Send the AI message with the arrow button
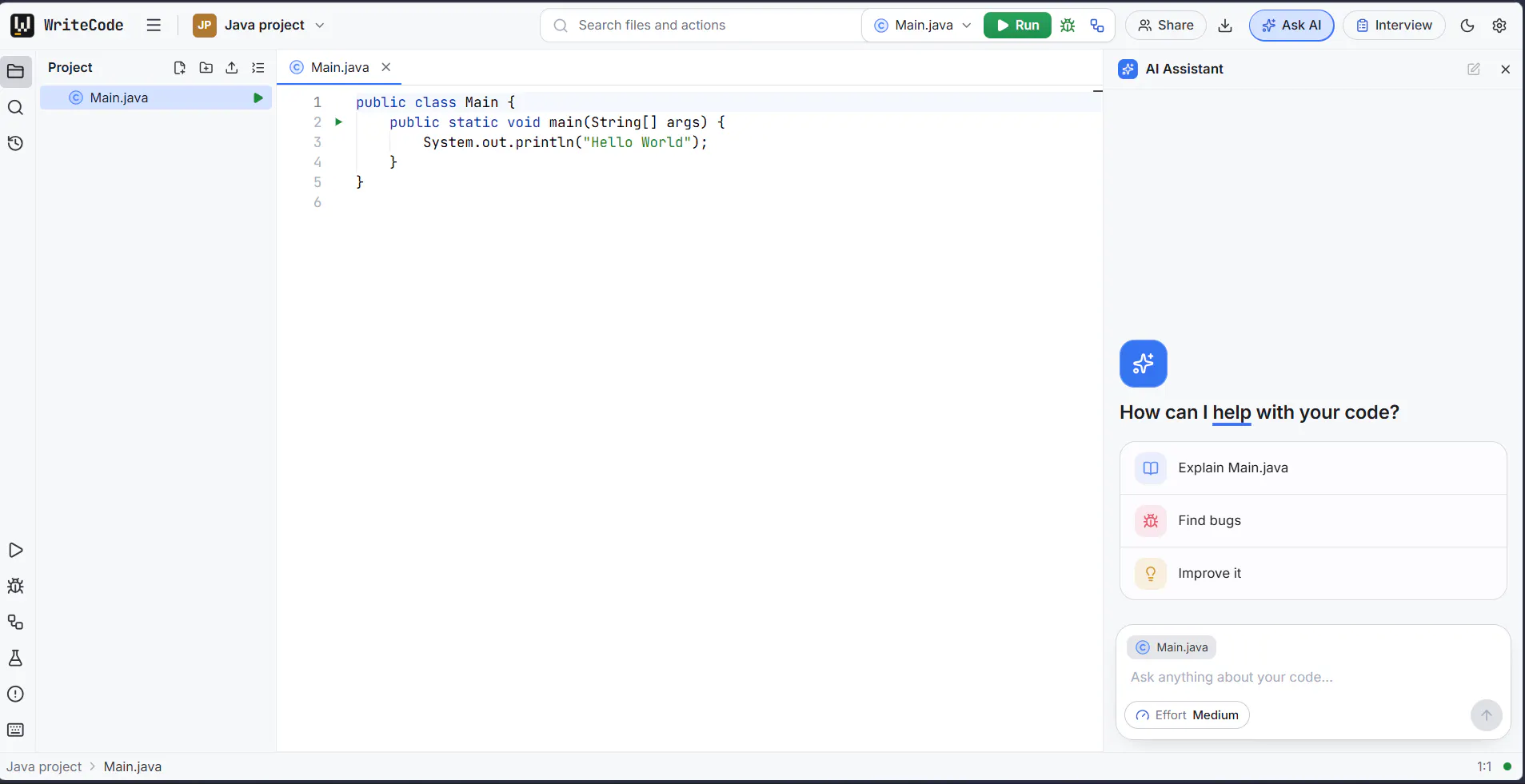Image resolution: width=1525 pixels, height=784 pixels. tap(1487, 715)
